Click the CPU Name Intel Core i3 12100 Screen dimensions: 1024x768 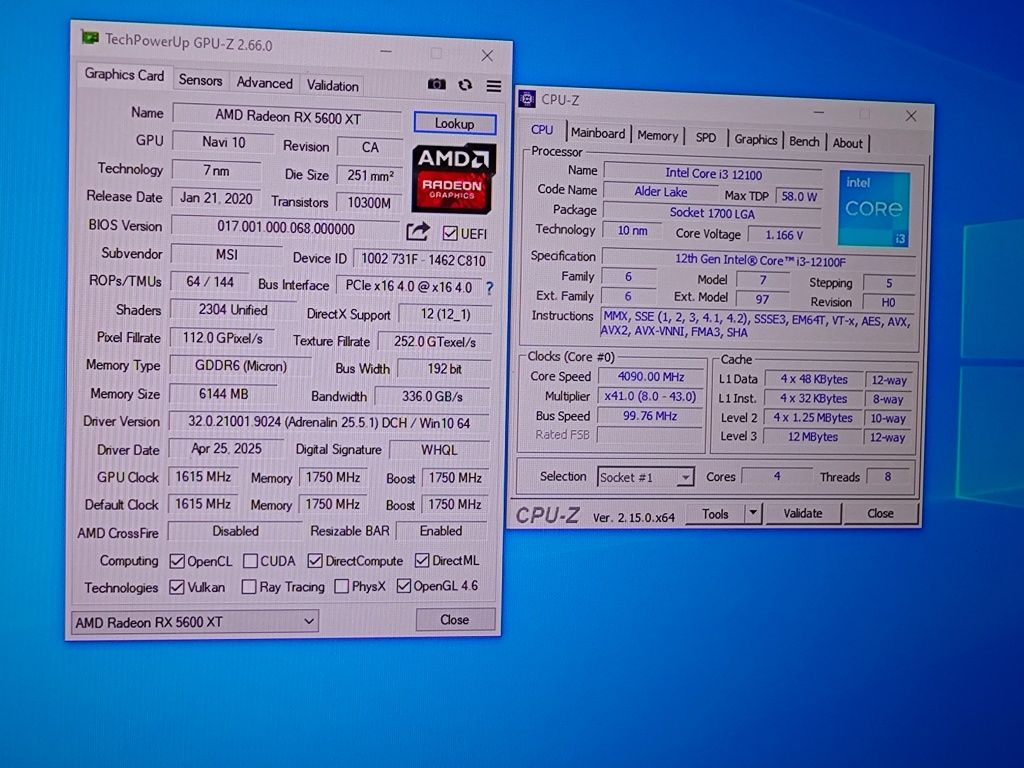713,174
